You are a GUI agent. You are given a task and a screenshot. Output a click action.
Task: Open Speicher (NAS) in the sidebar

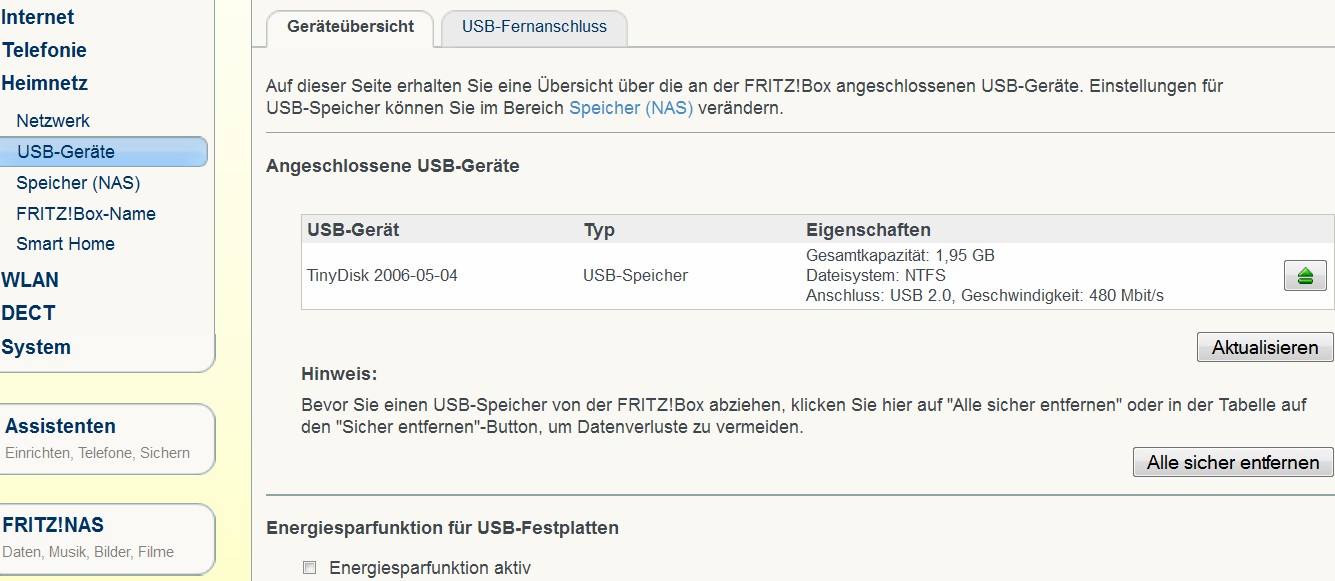pyautogui.click(x=78, y=183)
